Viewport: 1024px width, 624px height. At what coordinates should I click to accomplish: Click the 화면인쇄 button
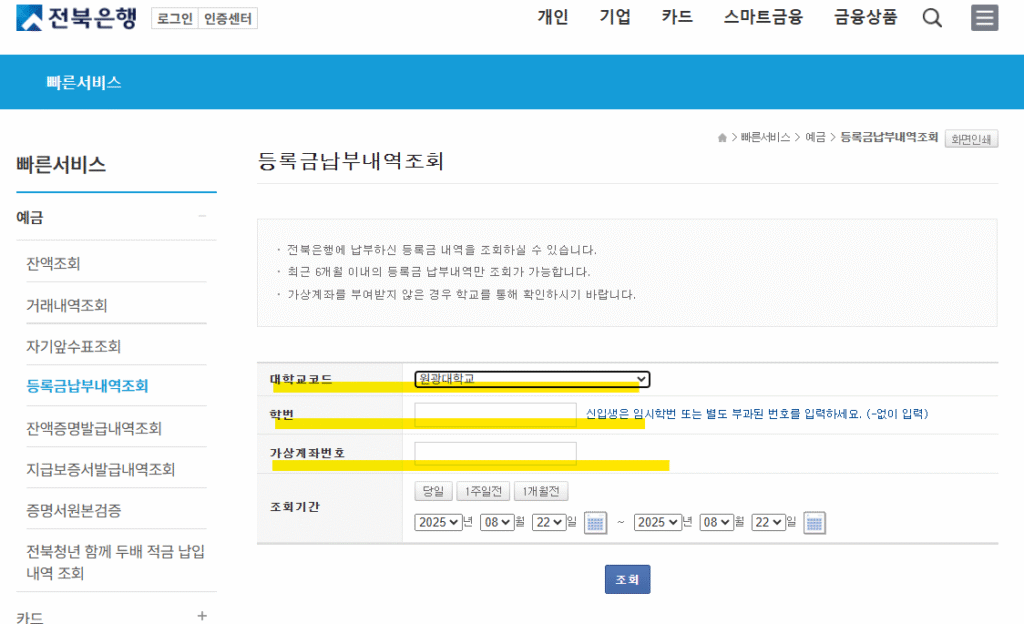point(971,139)
